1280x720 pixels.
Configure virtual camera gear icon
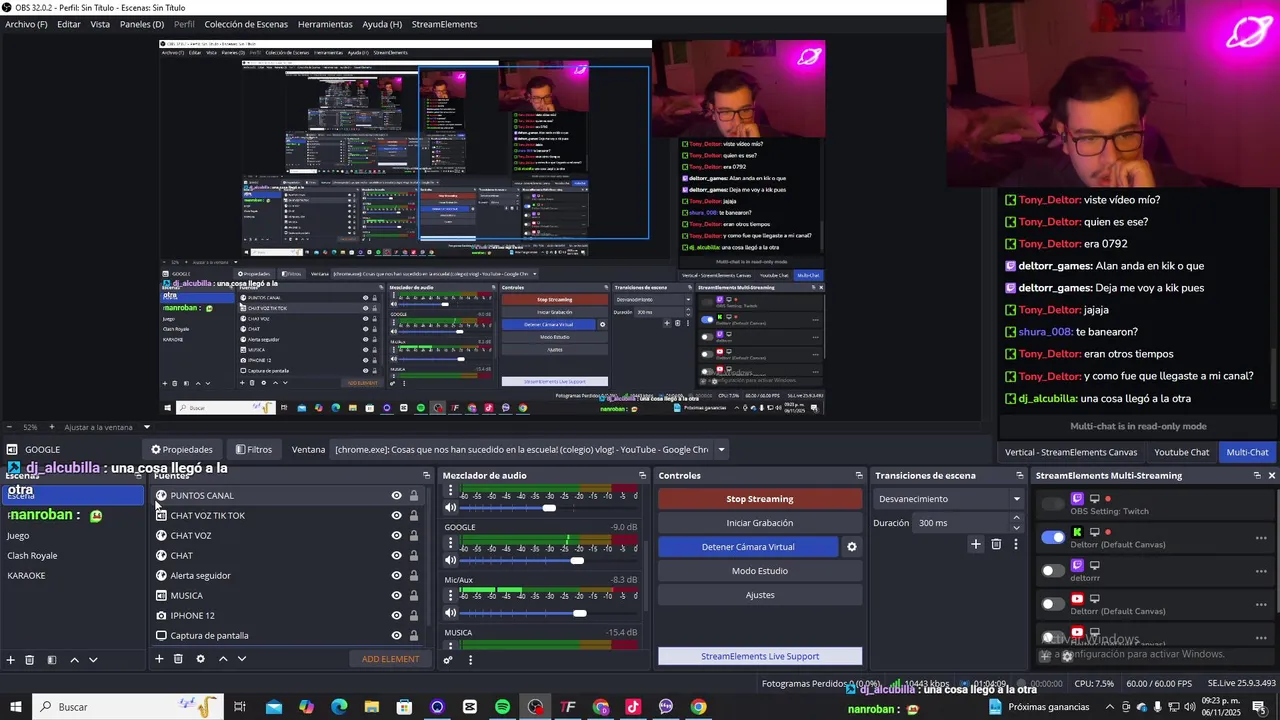tap(852, 547)
